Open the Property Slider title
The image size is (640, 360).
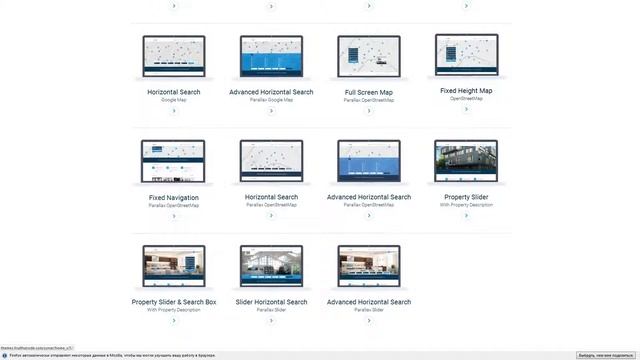(466, 197)
